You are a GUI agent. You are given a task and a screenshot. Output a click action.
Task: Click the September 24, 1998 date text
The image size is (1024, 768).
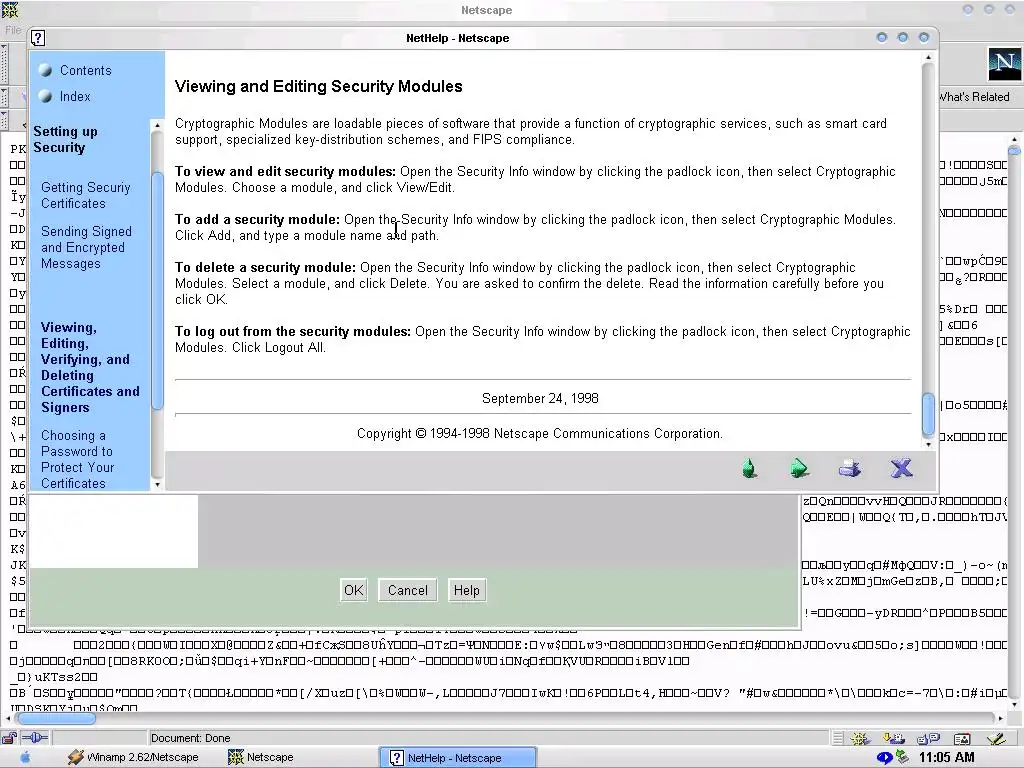(540, 398)
